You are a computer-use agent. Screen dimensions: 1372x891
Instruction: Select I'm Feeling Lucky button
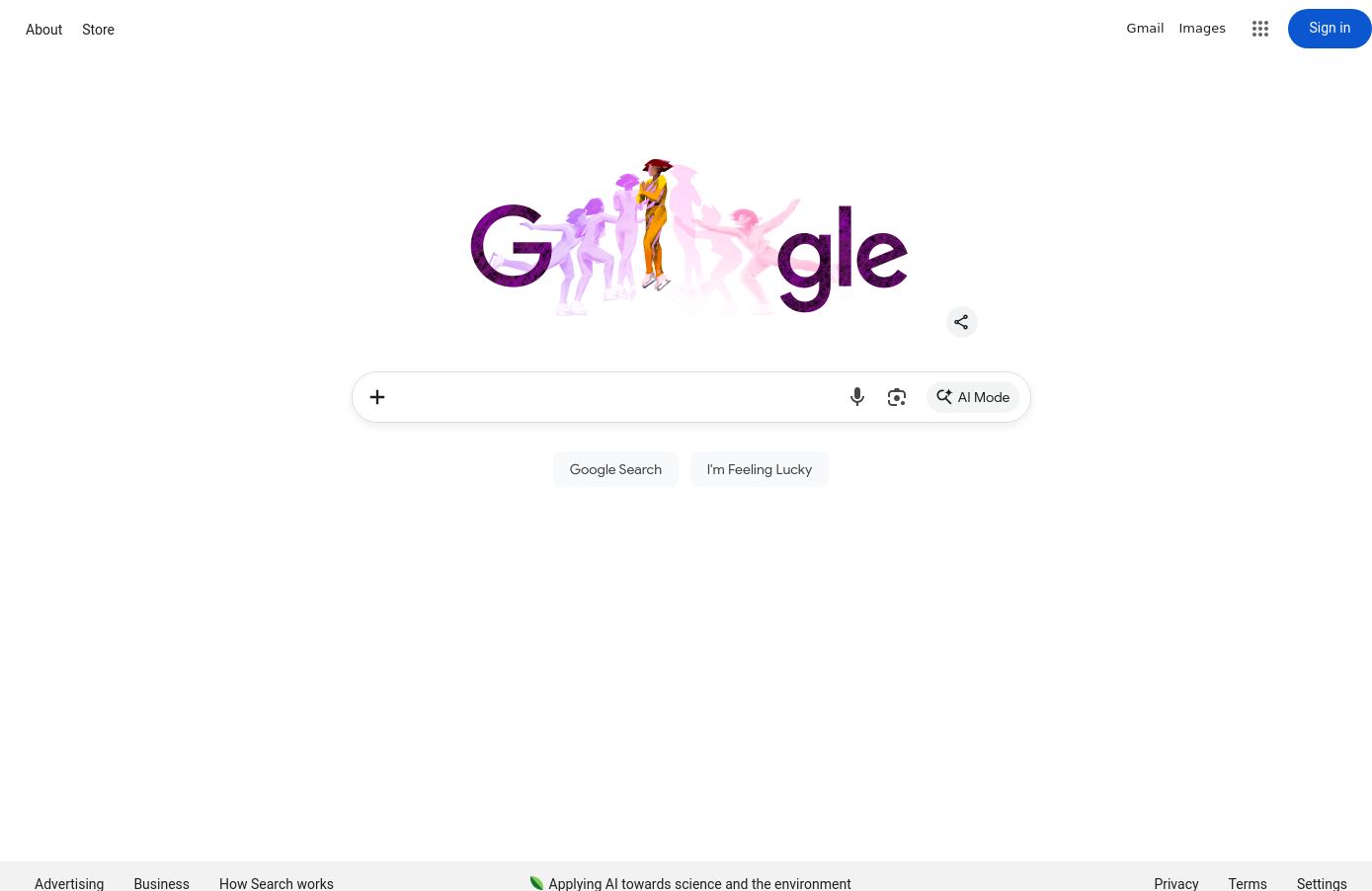[760, 469]
